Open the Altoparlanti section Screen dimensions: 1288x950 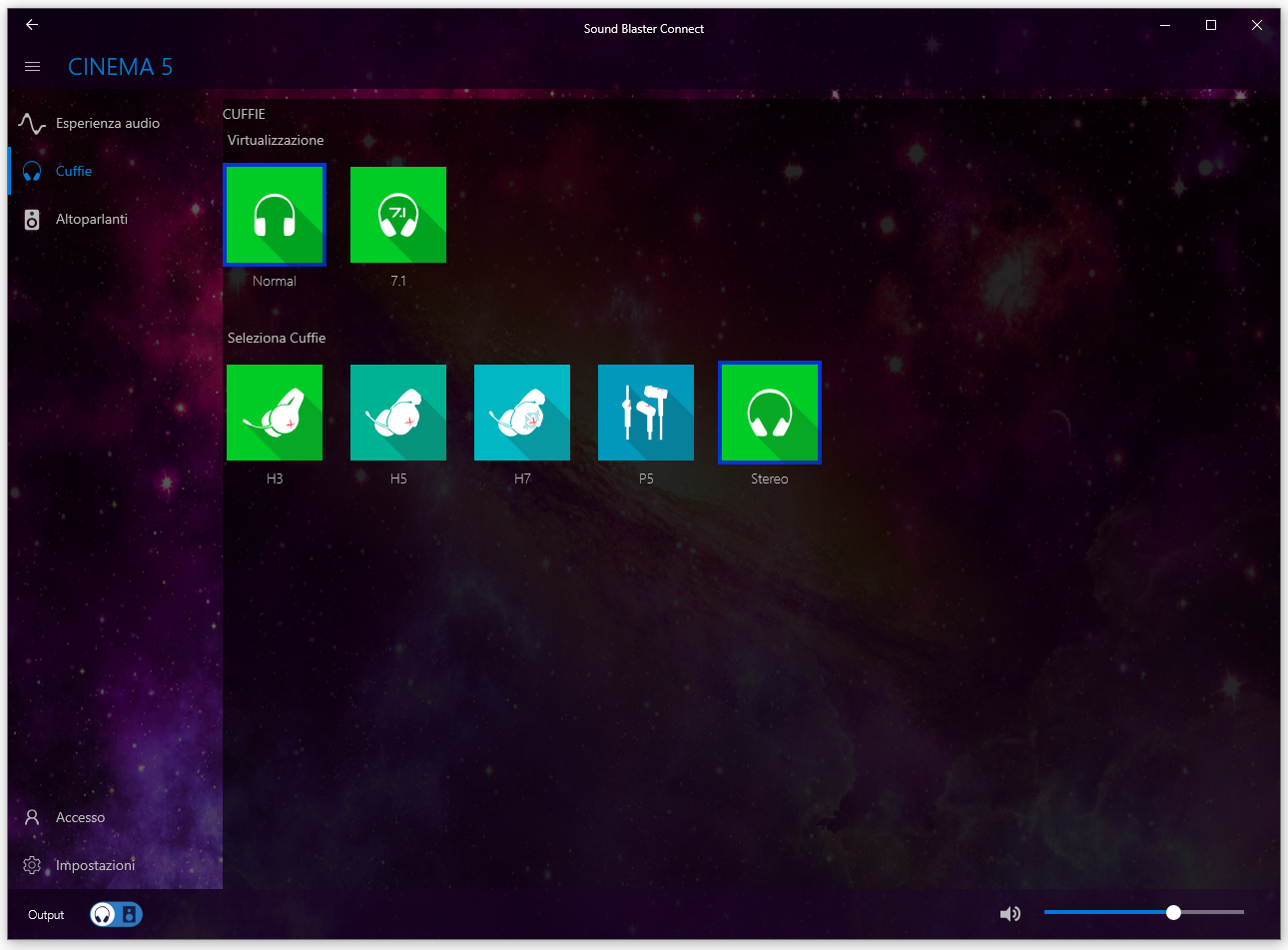[115, 219]
